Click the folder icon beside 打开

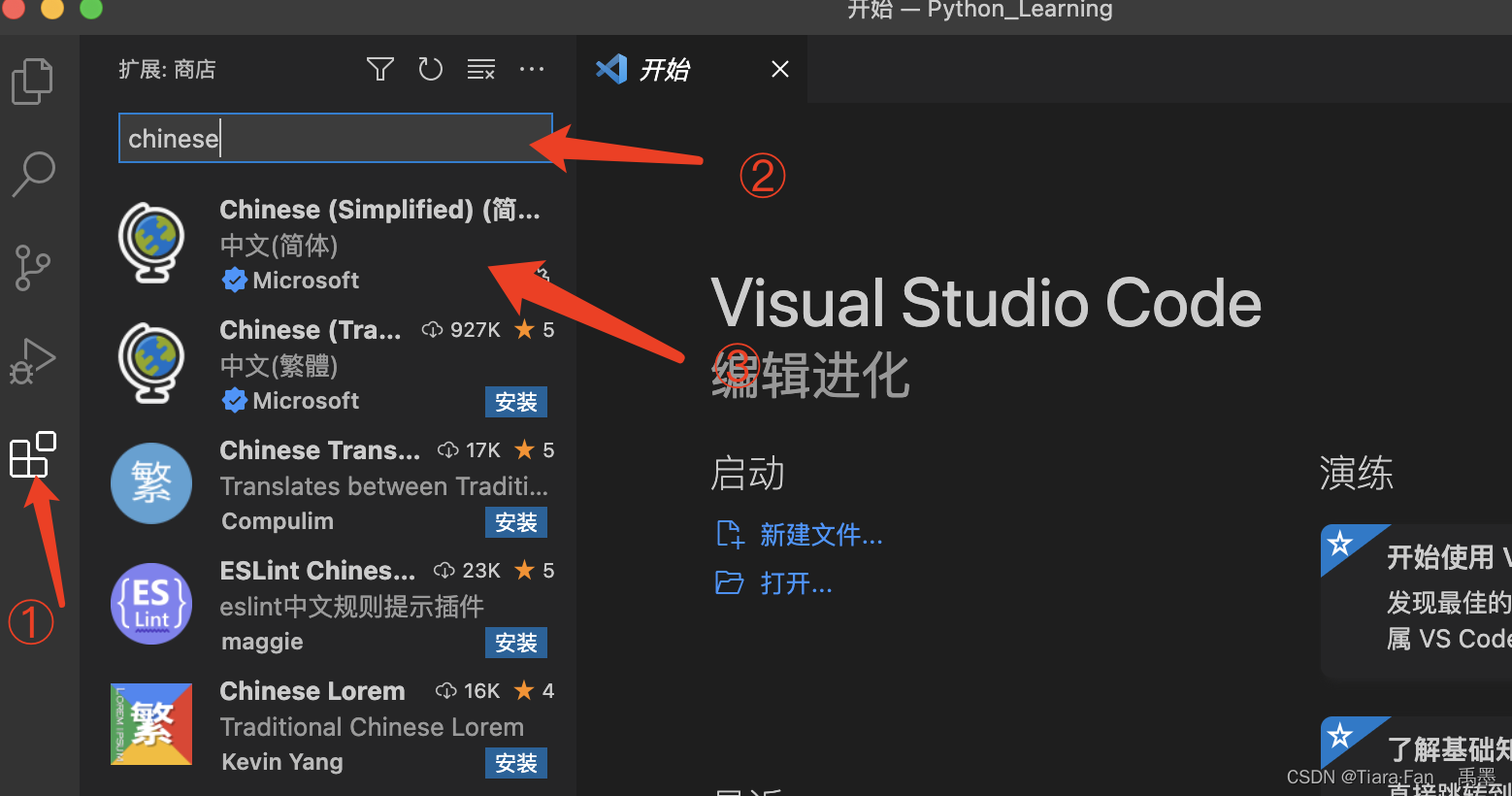point(729,582)
